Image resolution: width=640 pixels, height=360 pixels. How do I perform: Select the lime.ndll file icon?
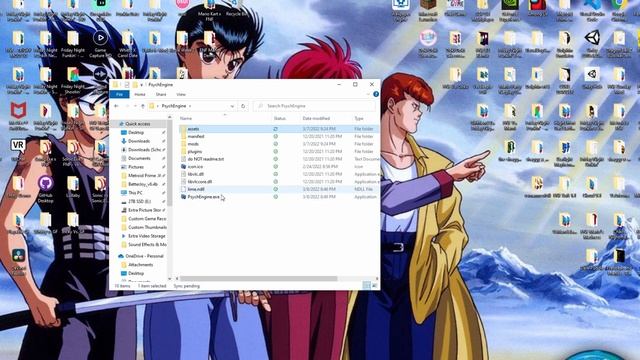pos(183,189)
